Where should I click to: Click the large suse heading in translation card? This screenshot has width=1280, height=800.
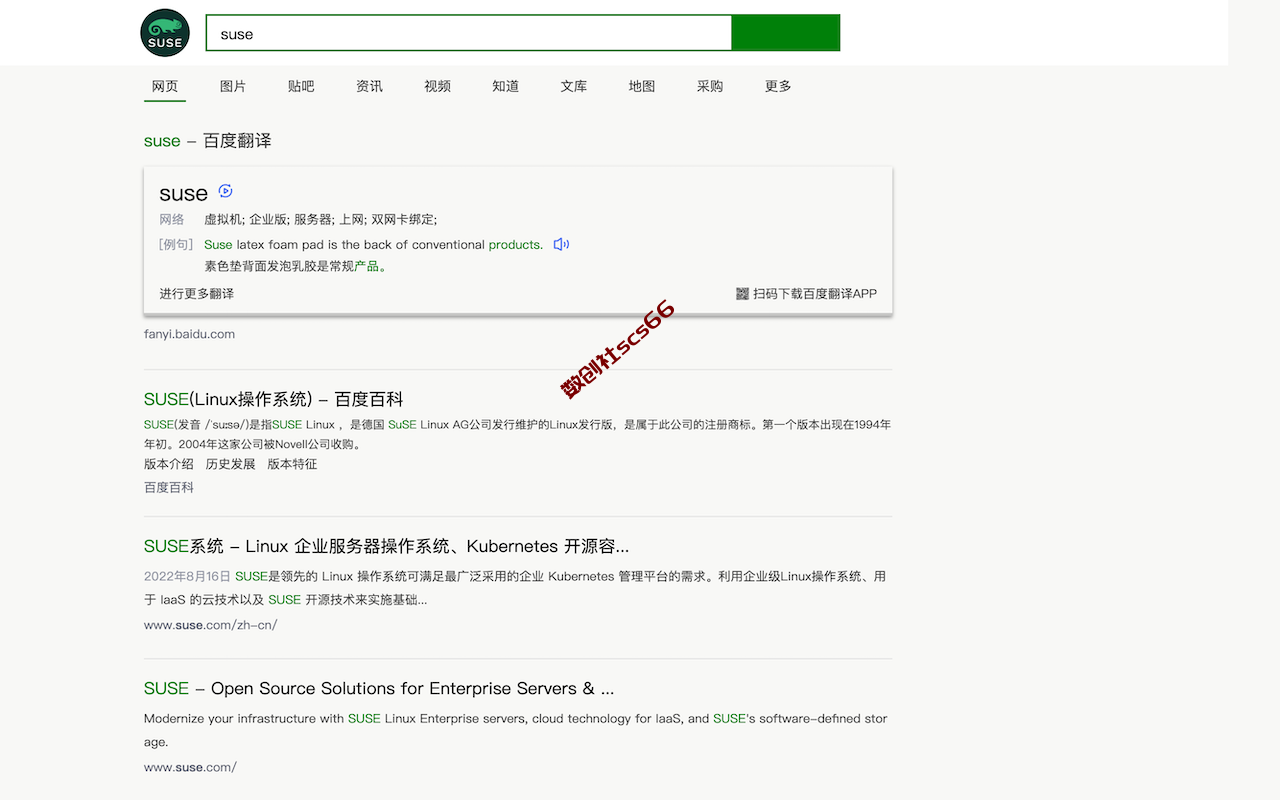coord(184,193)
